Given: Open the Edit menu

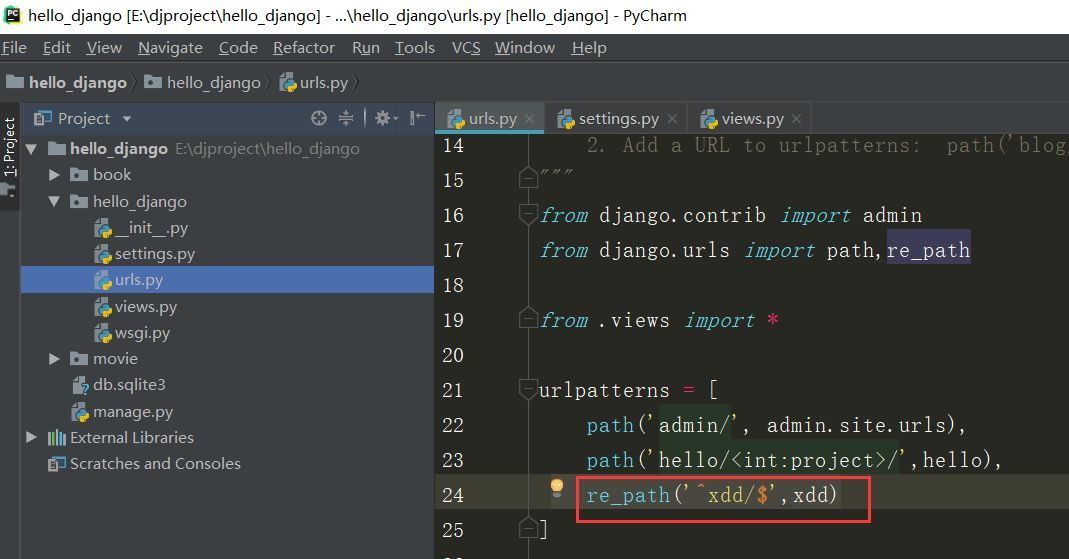Looking at the screenshot, I should (57, 48).
